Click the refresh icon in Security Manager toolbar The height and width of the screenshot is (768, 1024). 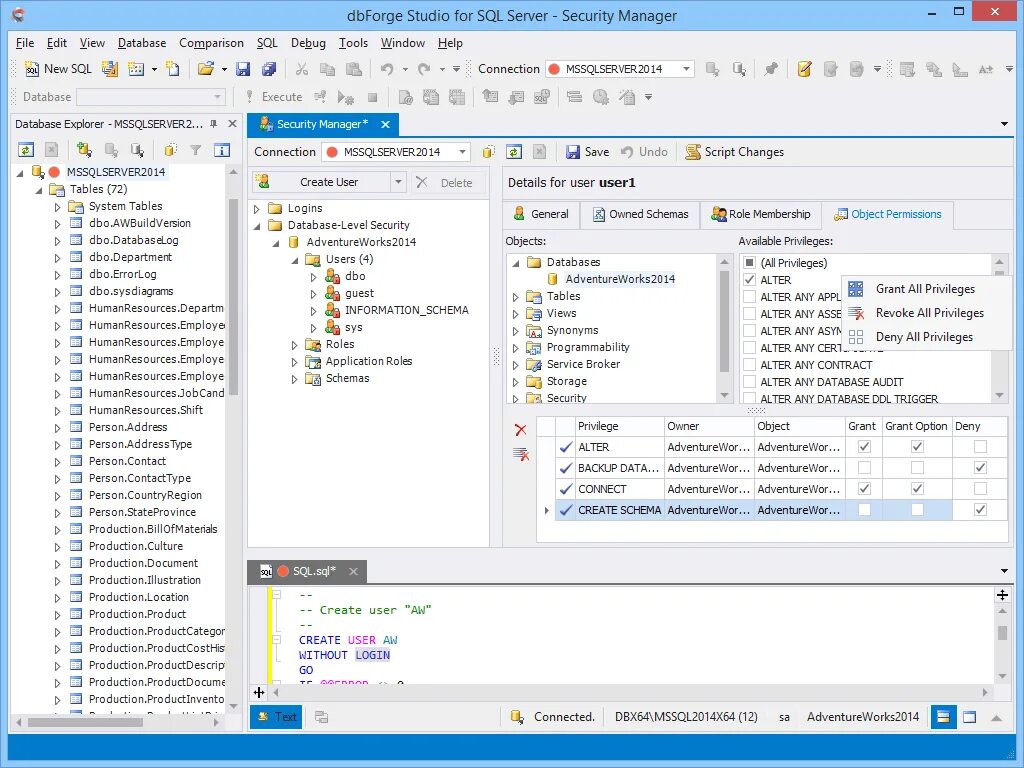click(514, 152)
